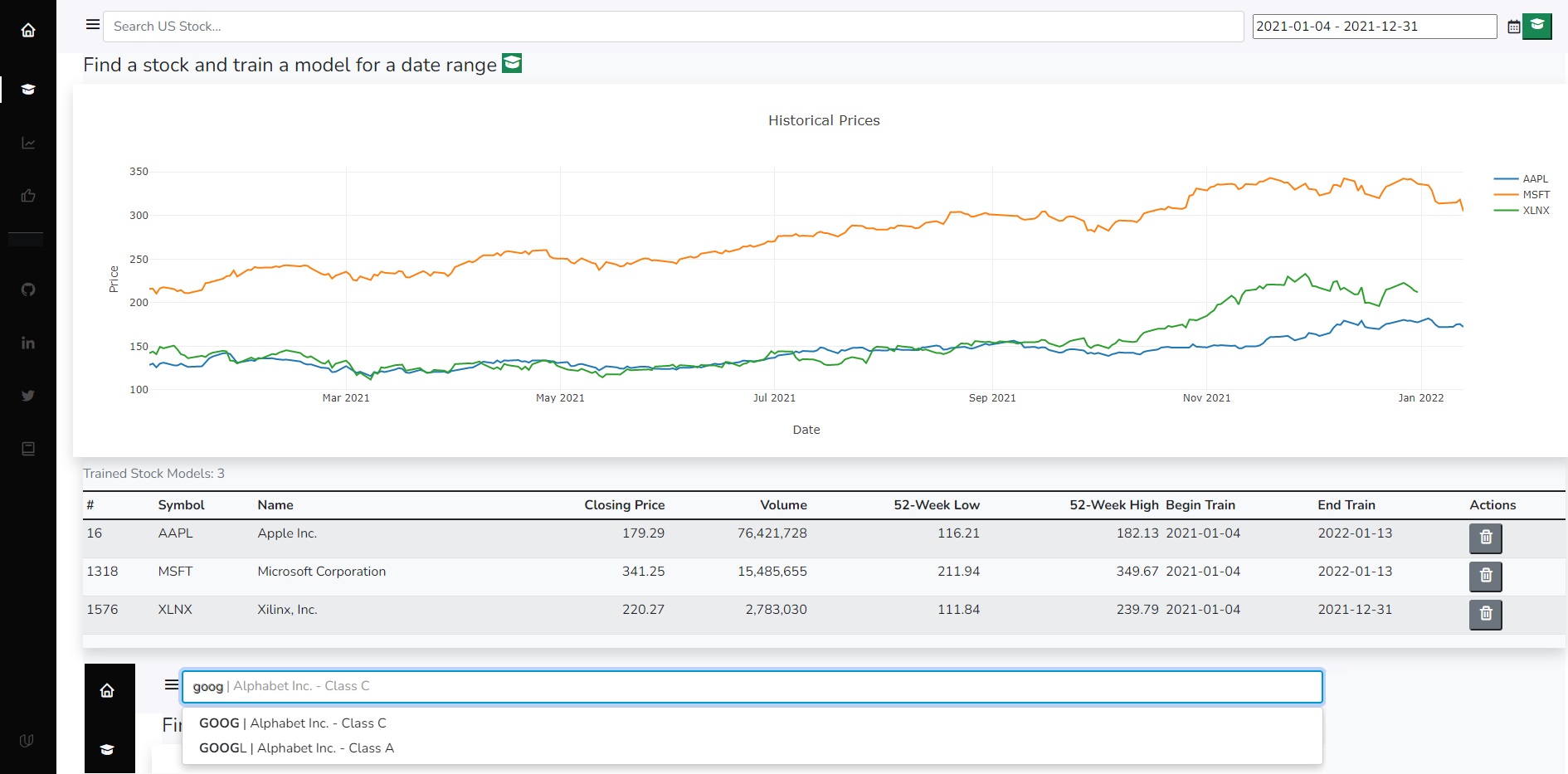The width and height of the screenshot is (1568, 774).
Task: Open the GitHub link in sidebar
Action: click(x=28, y=290)
